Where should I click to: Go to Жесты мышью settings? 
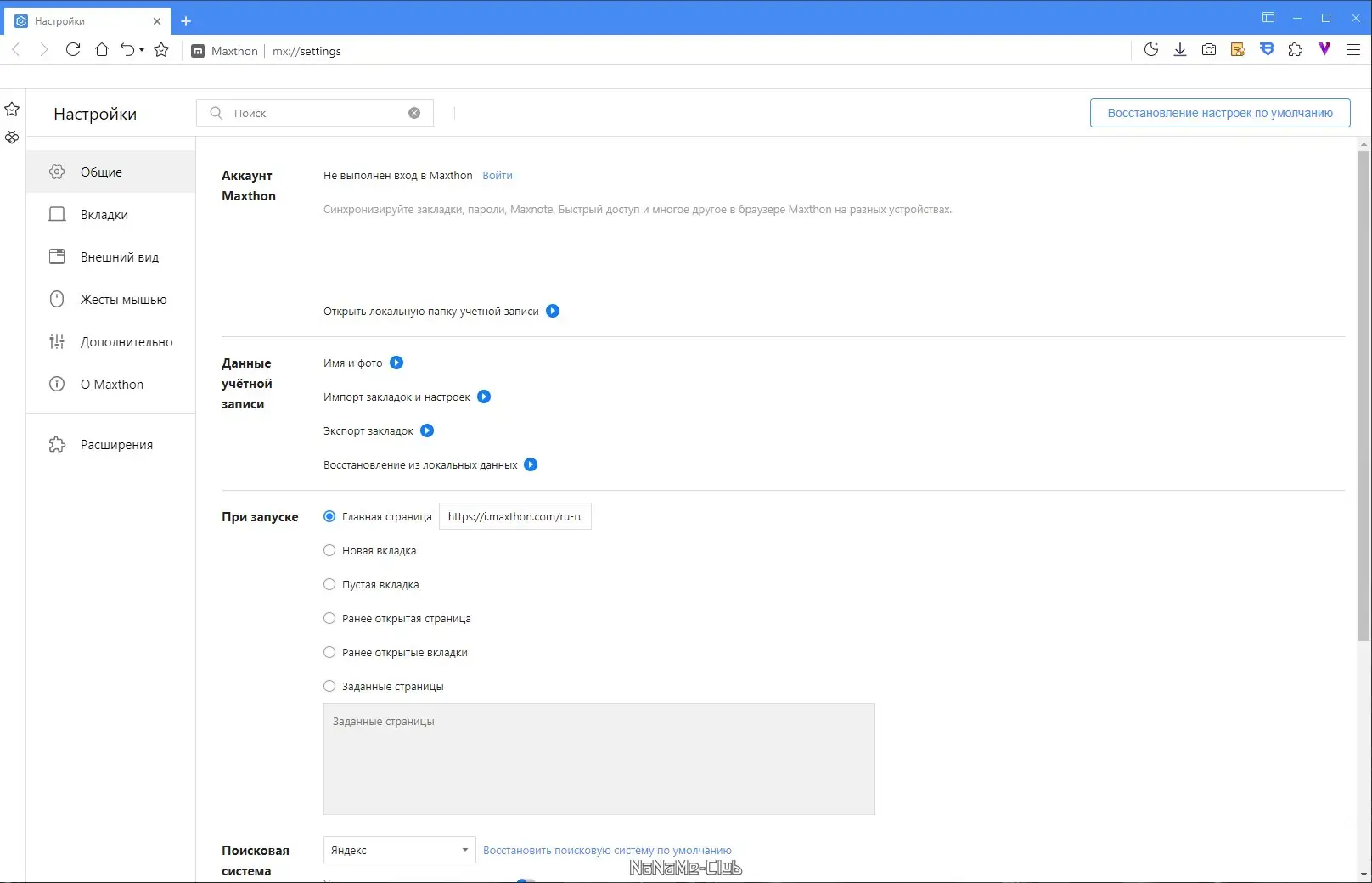coord(111,299)
